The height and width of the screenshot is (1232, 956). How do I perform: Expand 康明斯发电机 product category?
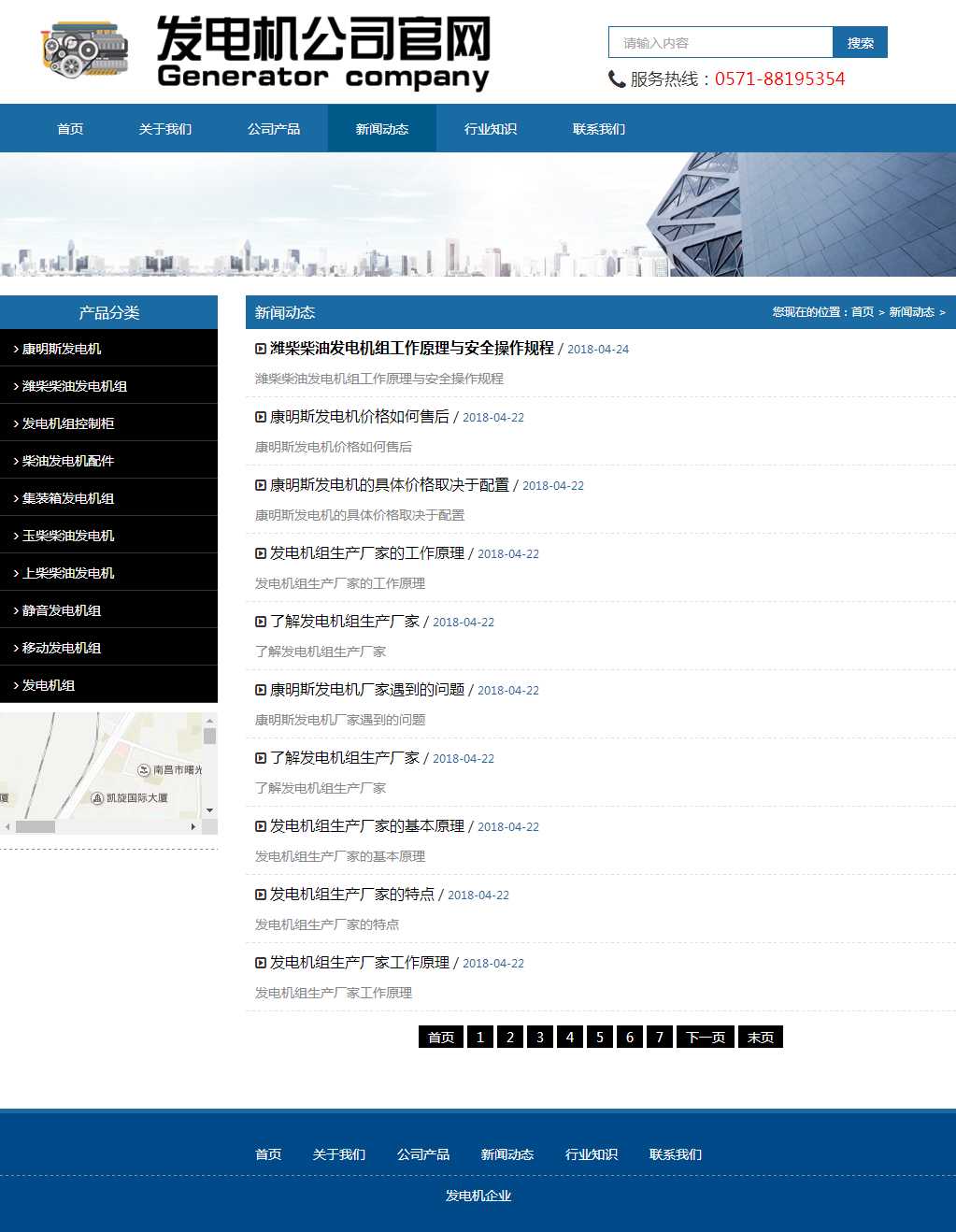pyautogui.click(x=62, y=349)
